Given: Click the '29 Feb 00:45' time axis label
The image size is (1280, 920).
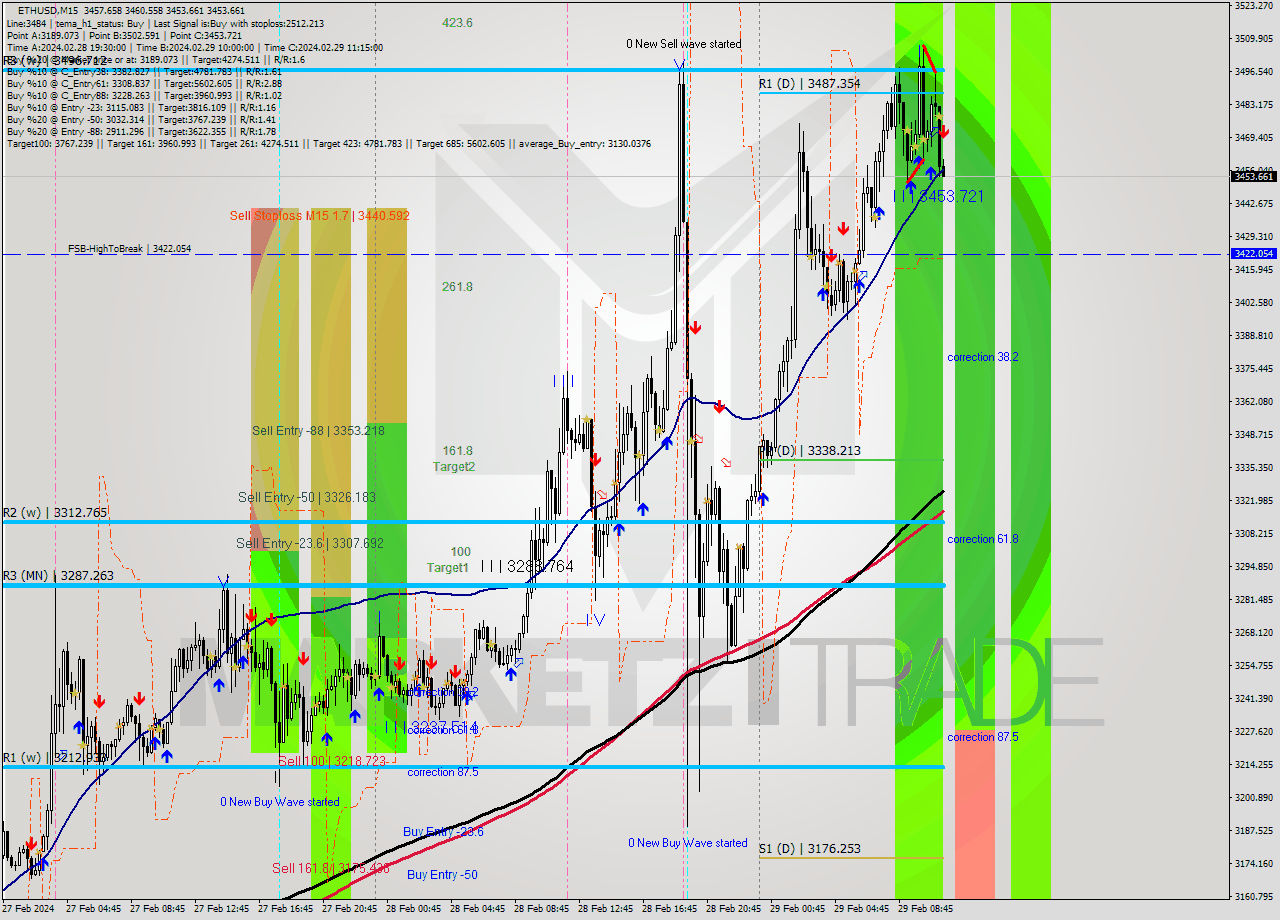Looking at the screenshot, I should click(x=798, y=910).
